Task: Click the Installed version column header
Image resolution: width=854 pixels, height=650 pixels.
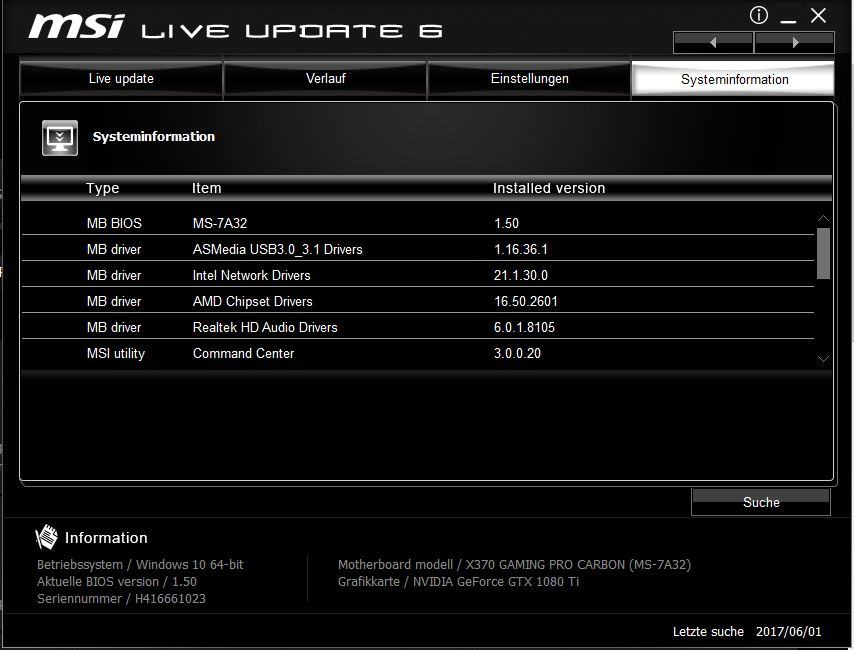Action: [549, 189]
